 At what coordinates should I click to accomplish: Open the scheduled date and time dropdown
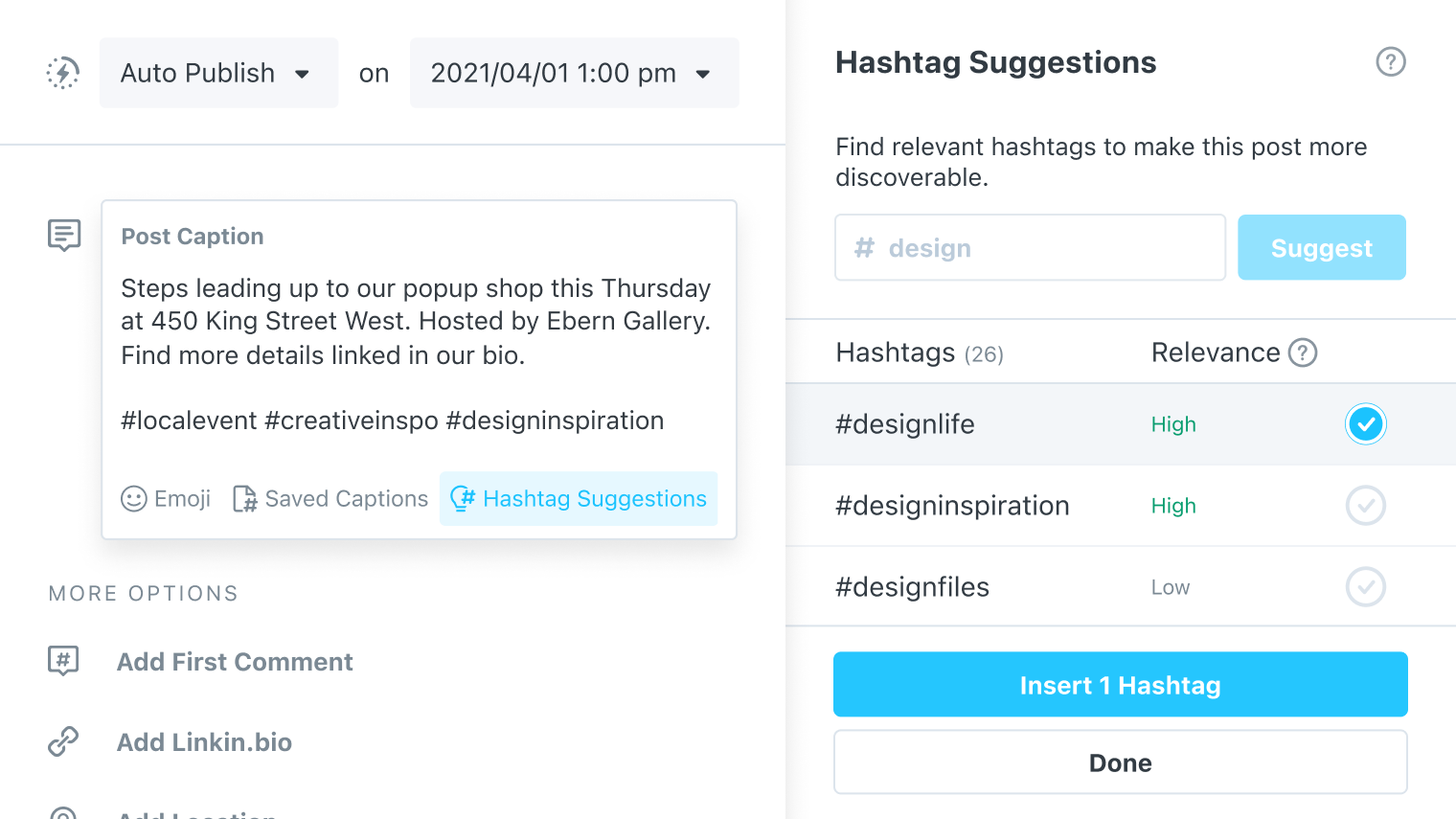[x=574, y=73]
